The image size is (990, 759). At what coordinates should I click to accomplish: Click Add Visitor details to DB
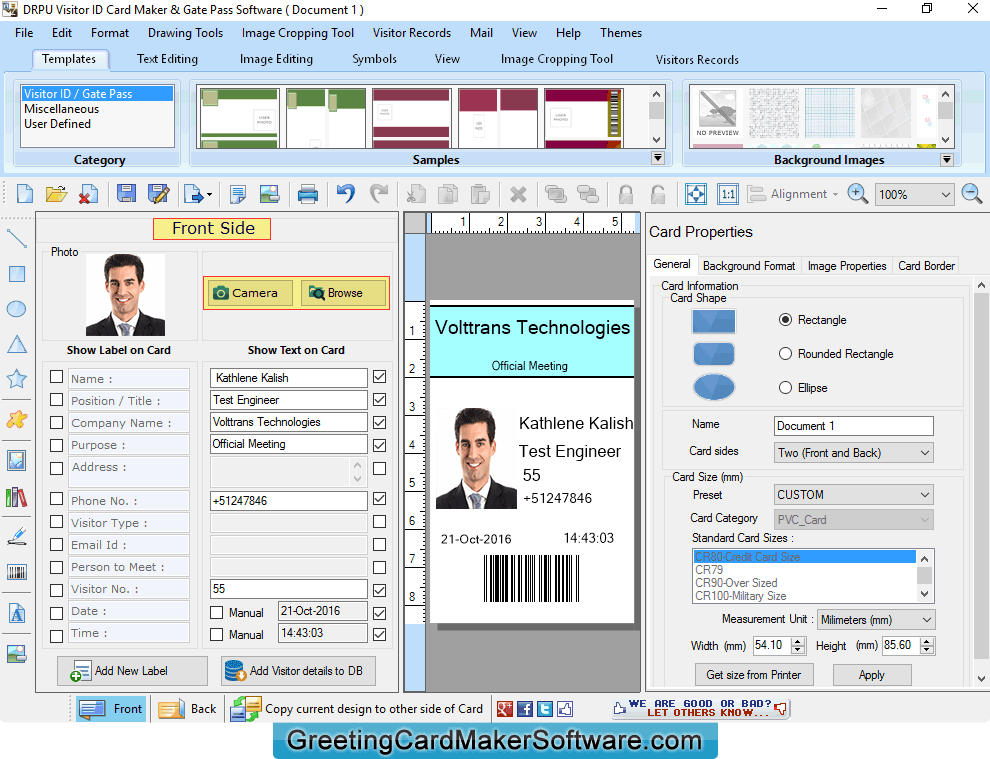point(299,671)
